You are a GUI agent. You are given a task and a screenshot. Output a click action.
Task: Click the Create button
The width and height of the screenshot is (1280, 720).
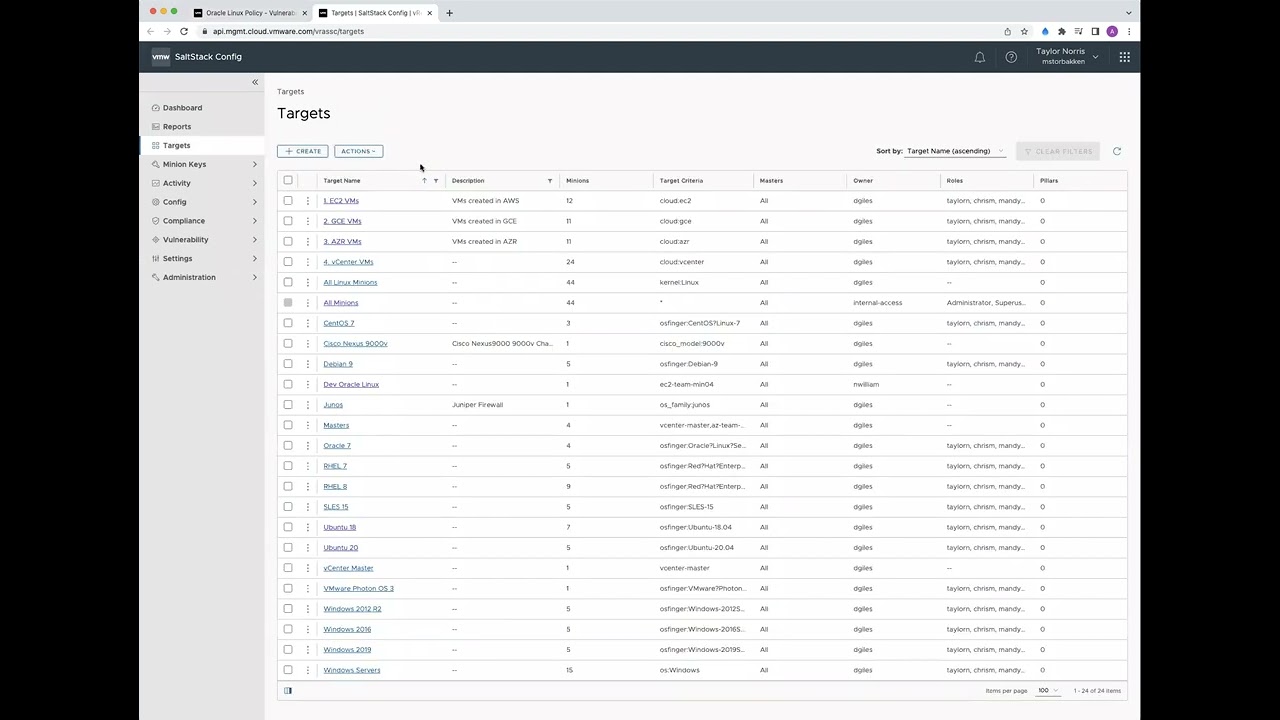(x=302, y=151)
